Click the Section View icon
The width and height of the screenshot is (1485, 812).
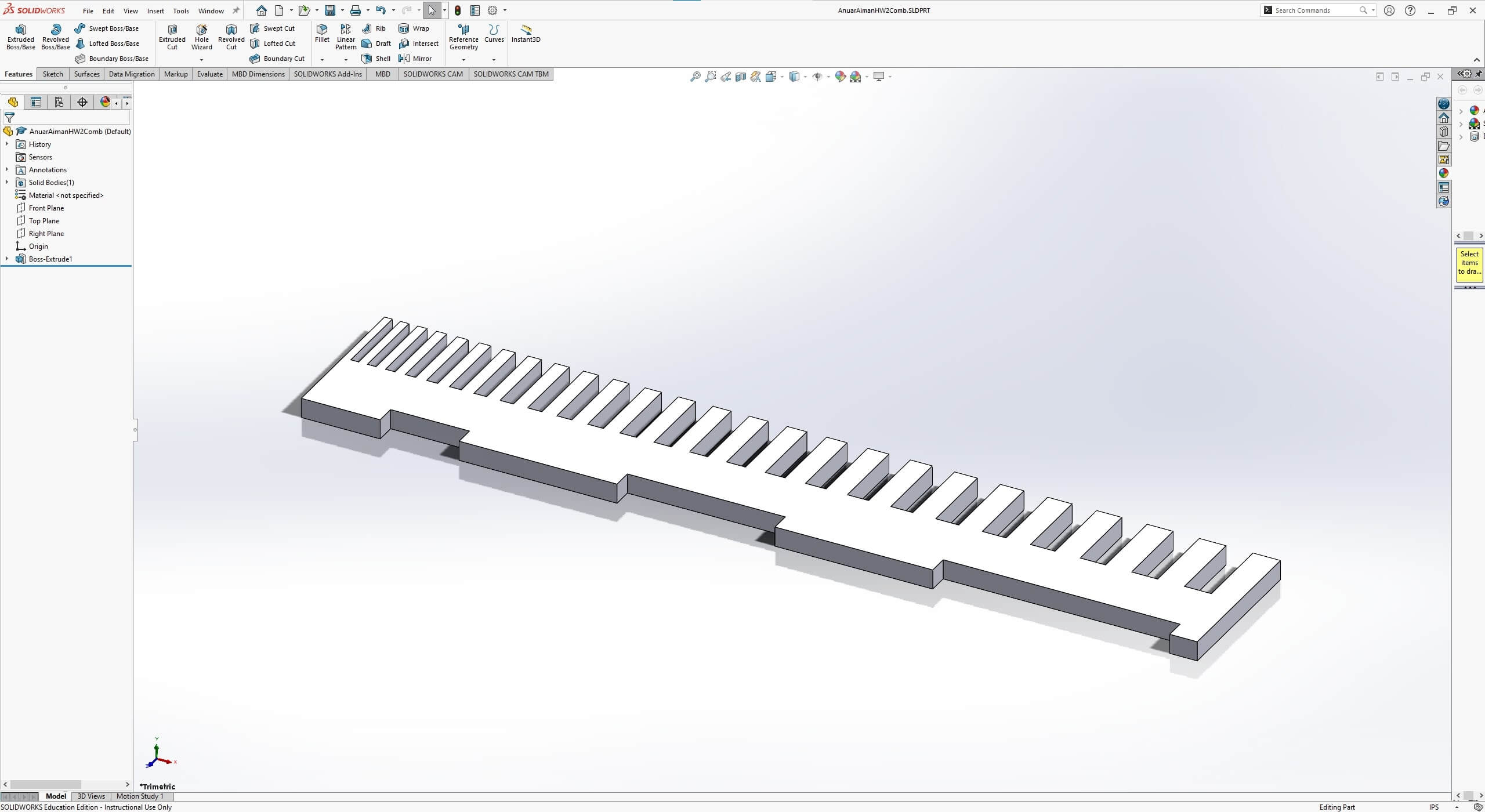pos(741,77)
